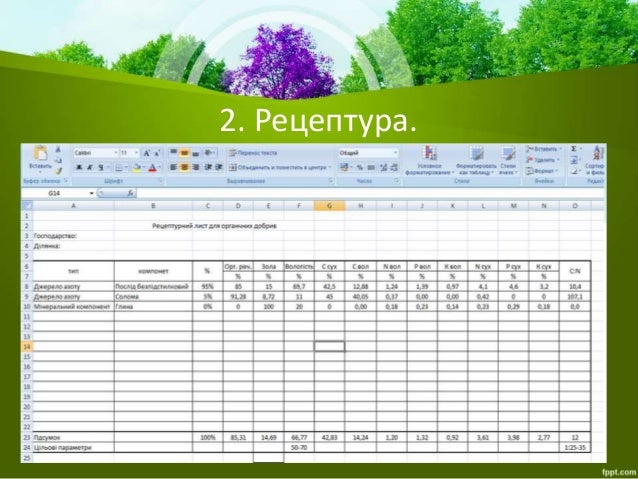Viewport: 638px width, 479px height.
Task: Click cell containing 'Послід безпідстилковий'
Action: [x=153, y=287]
